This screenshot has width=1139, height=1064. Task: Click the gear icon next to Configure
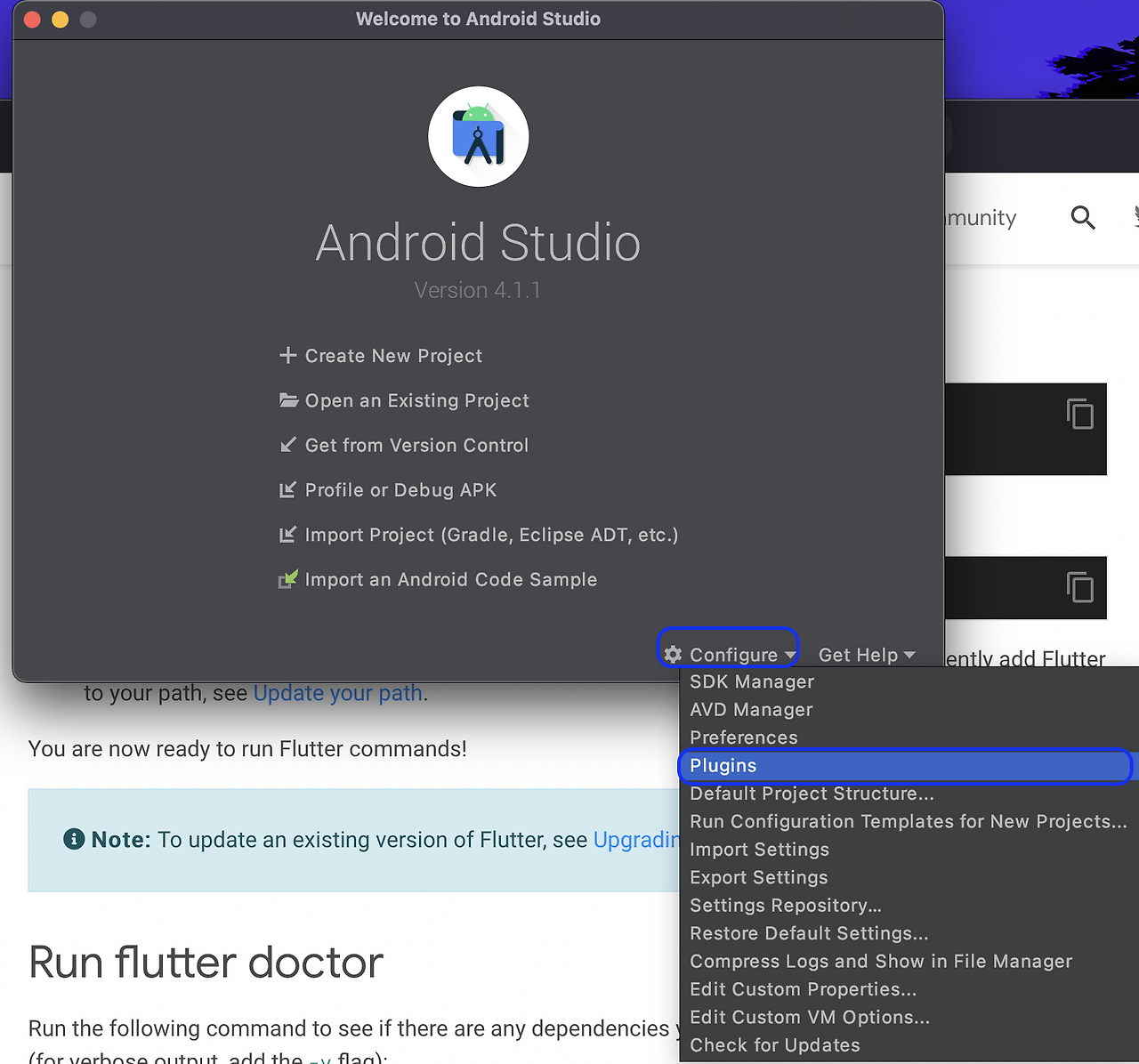[674, 655]
